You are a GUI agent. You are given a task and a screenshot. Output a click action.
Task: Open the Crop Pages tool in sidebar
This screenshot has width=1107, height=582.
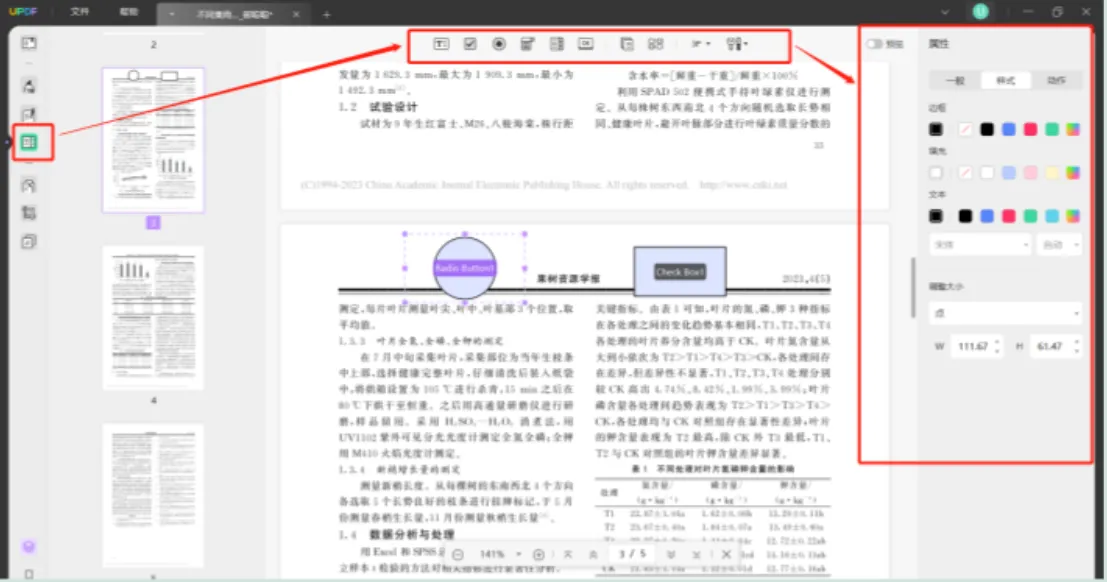[29, 213]
